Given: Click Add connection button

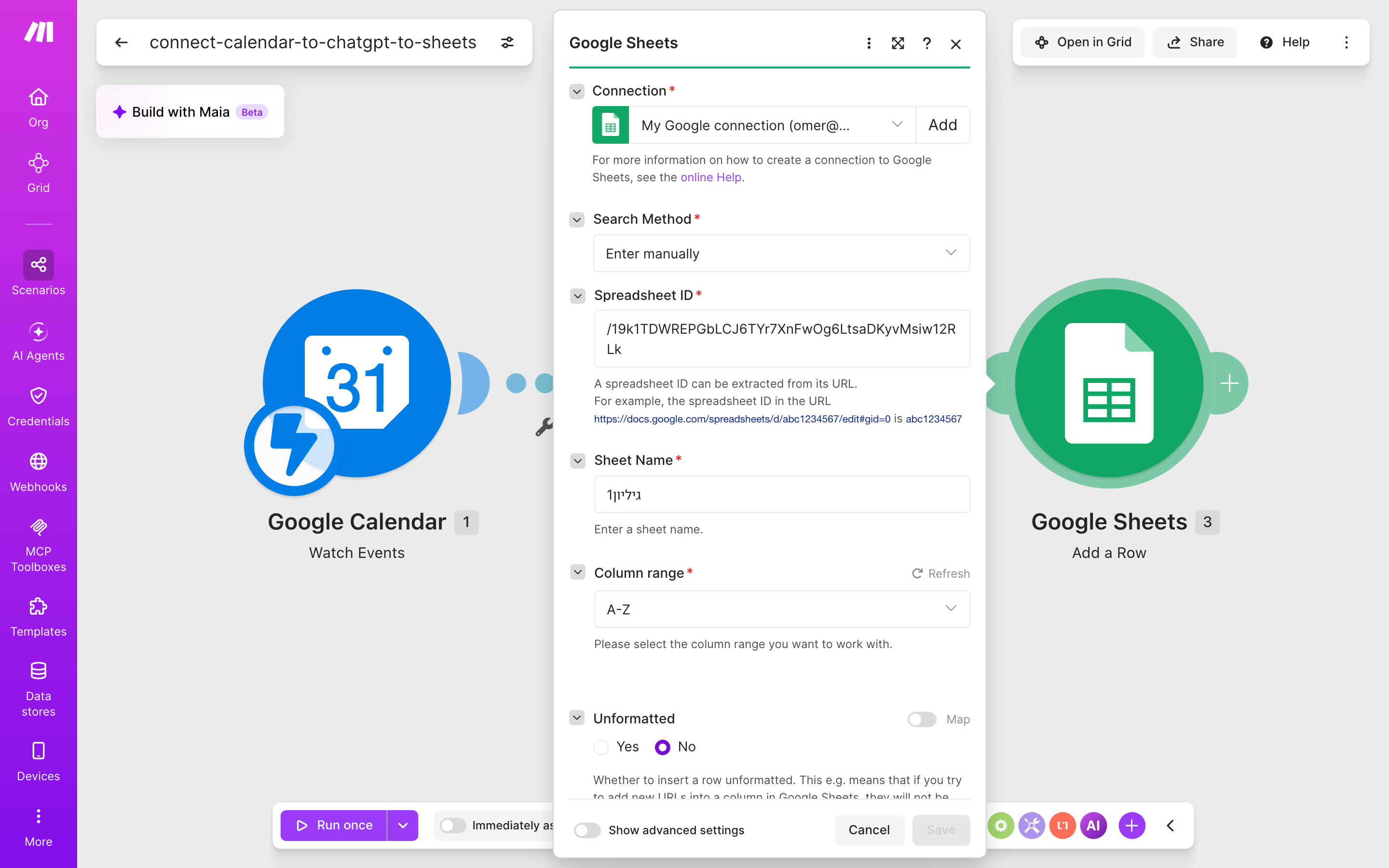Looking at the screenshot, I should click(x=942, y=125).
